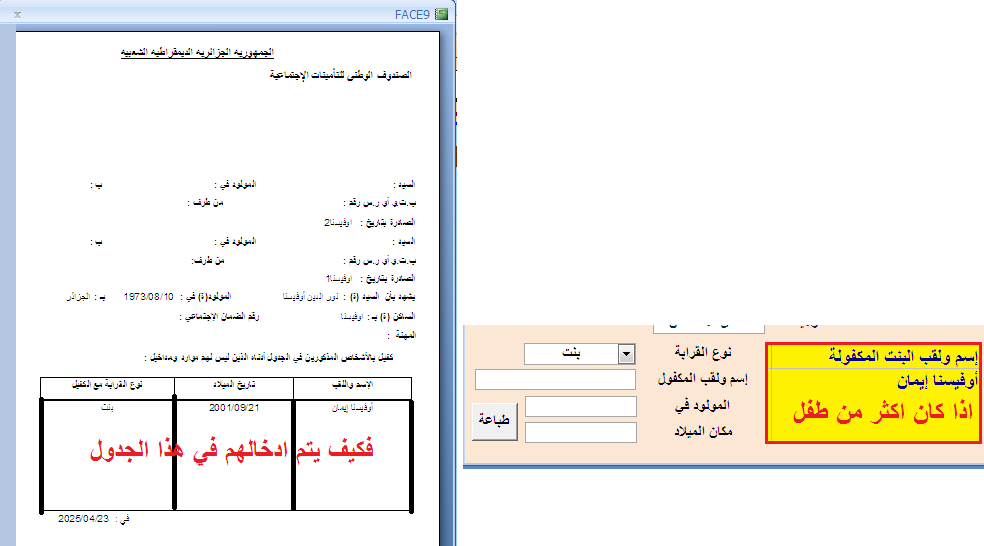Click the نوع القرابة form label

[x=703, y=352]
